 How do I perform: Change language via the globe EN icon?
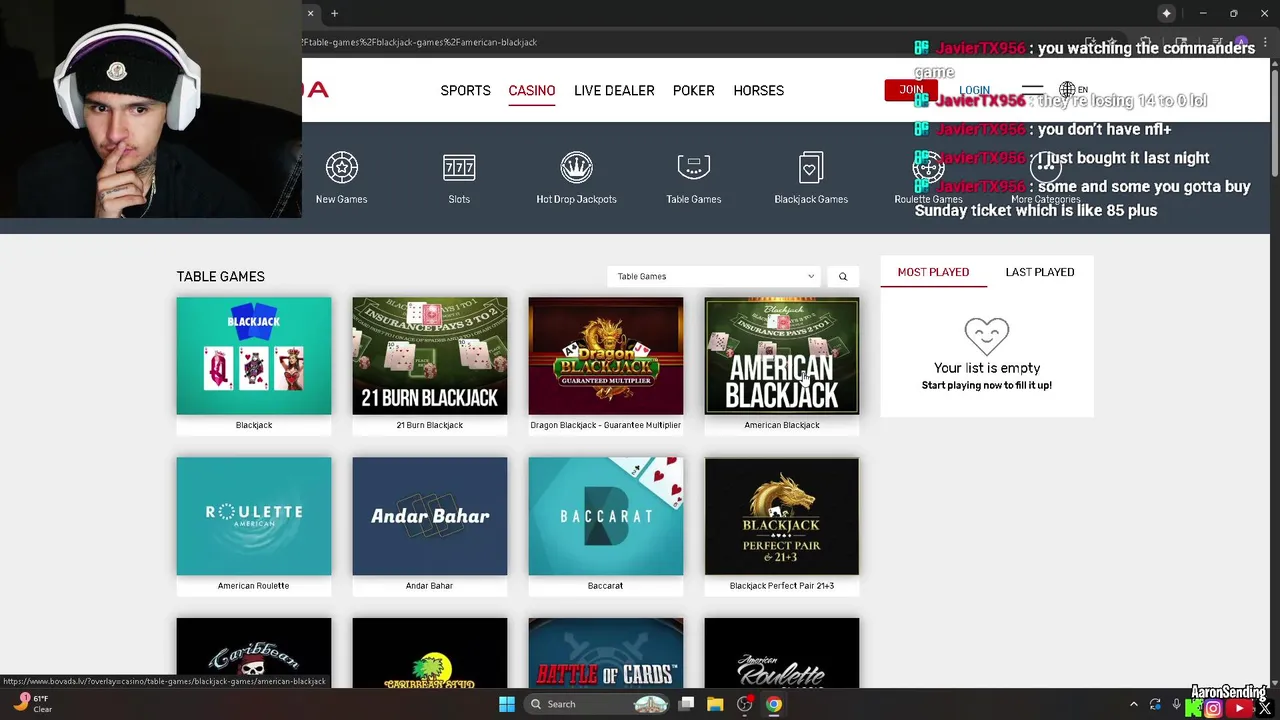pyautogui.click(x=1074, y=90)
